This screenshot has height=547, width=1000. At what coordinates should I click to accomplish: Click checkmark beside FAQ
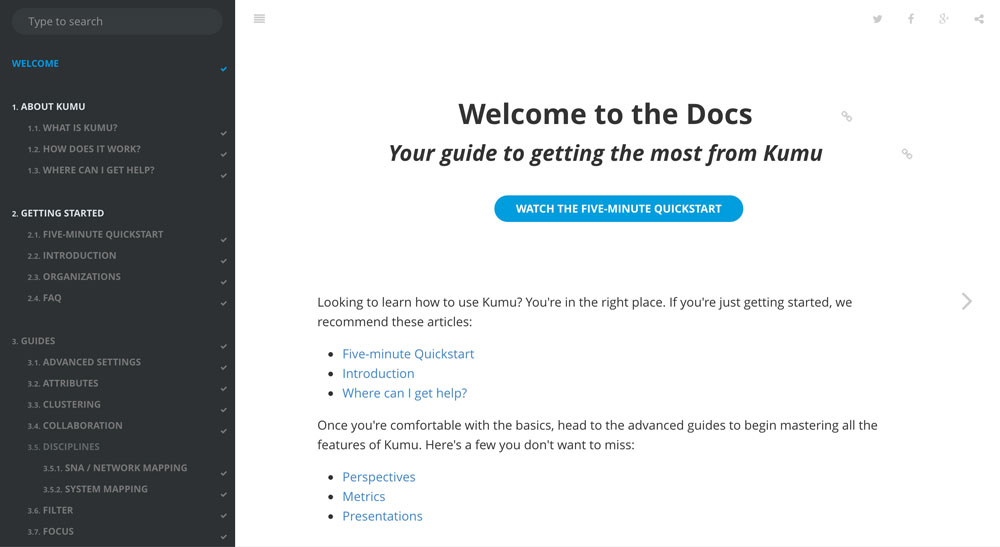click(224, 303)
